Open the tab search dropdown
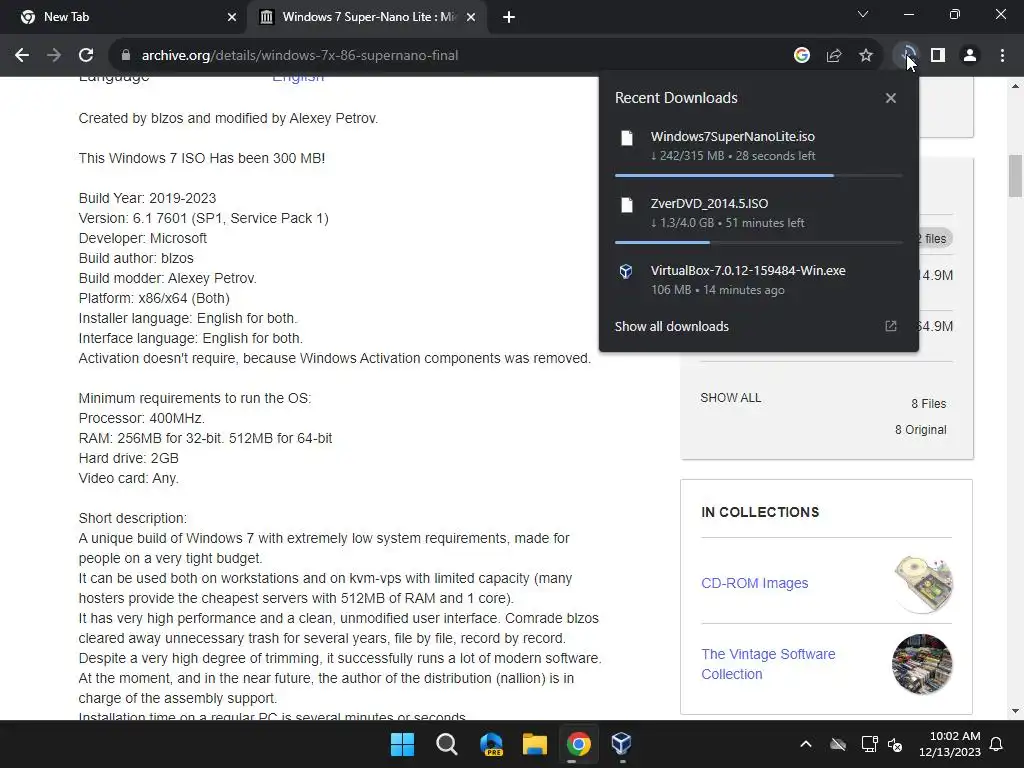1024x768 pixels. 863,14
